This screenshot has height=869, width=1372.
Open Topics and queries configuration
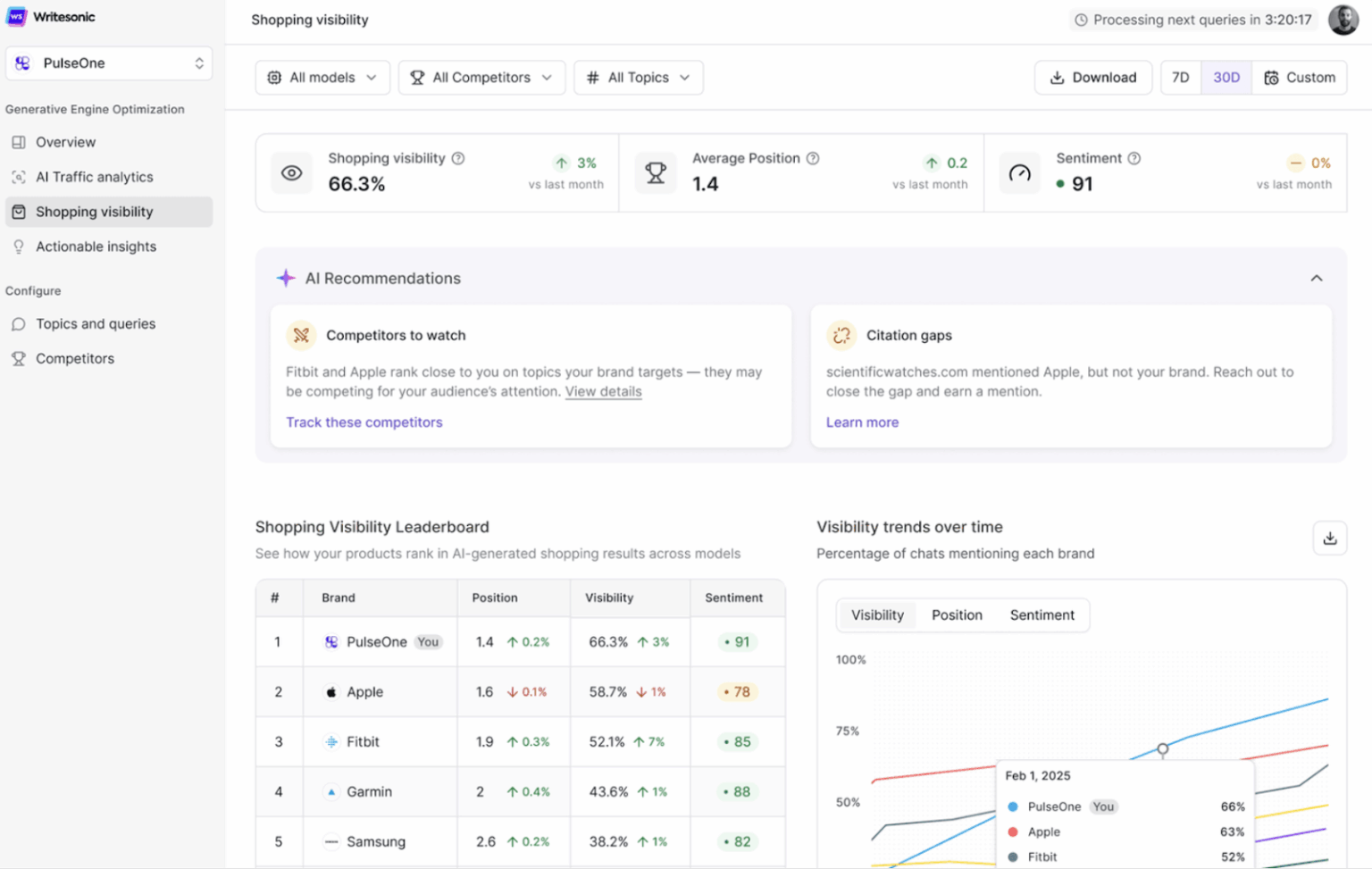coord(95,323)
